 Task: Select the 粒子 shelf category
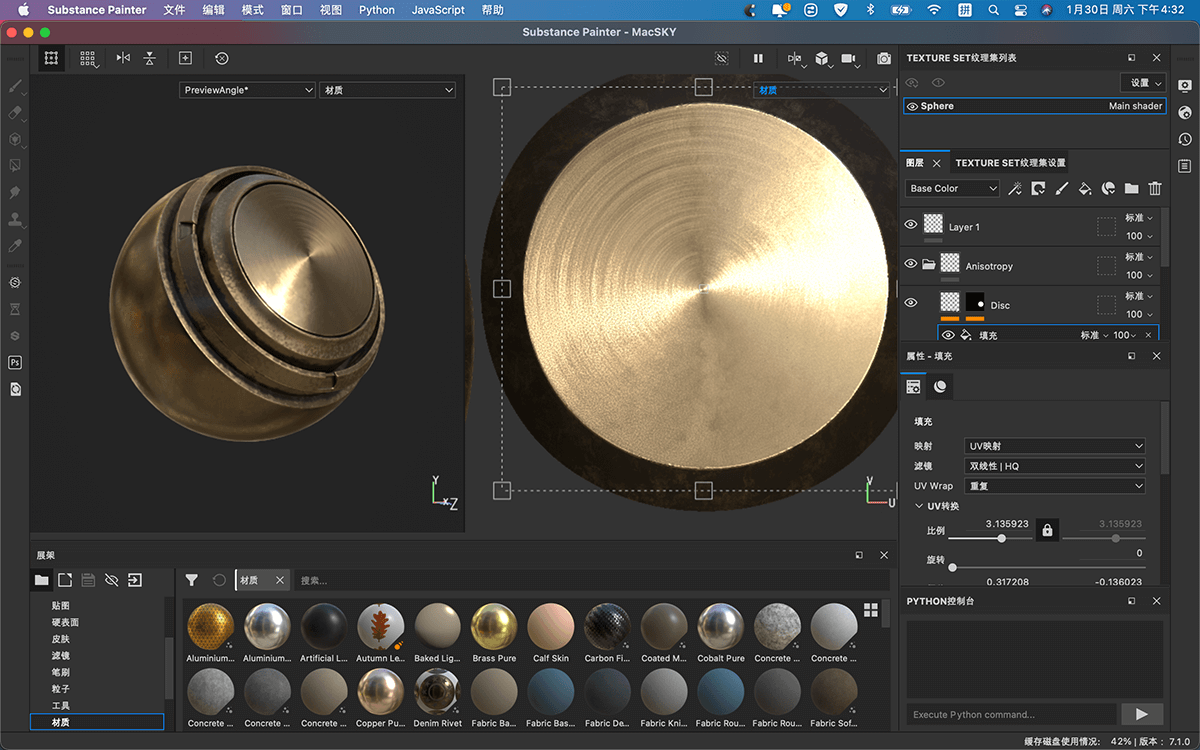pos(61,689)
